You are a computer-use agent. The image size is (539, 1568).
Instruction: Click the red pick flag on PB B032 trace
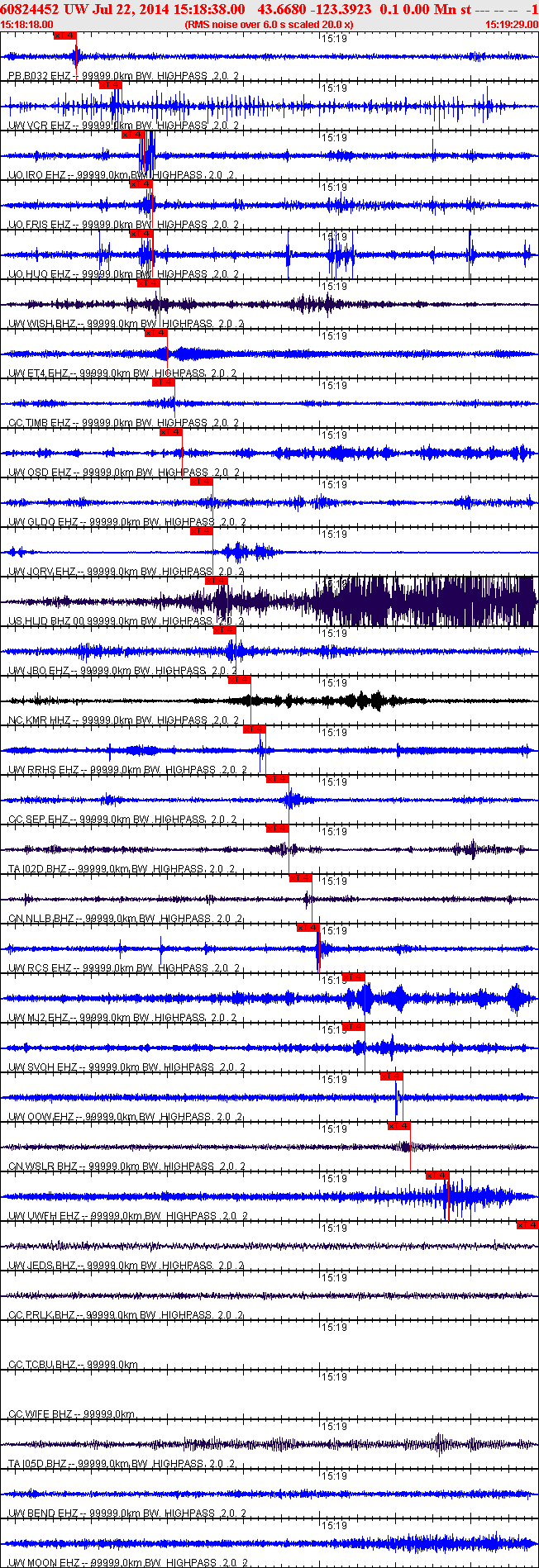(x=64, y=36)
